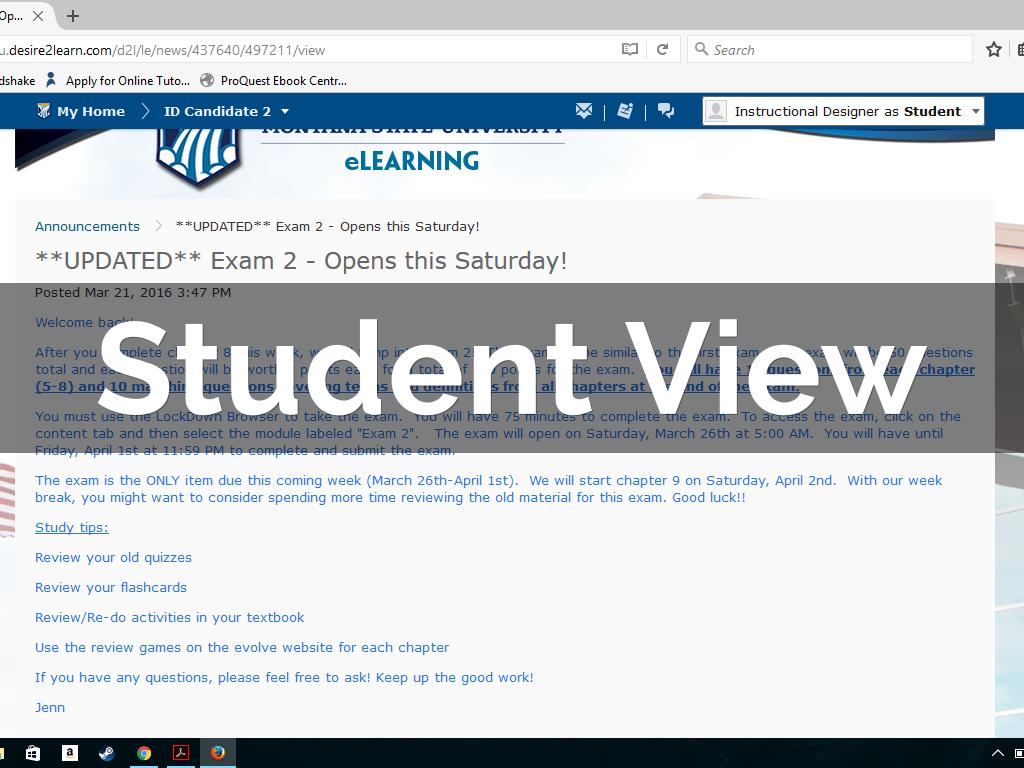This screenshot has height=768, width=1024.
Task: Open the subscription alerts chat icon
Action: (666, 111)
